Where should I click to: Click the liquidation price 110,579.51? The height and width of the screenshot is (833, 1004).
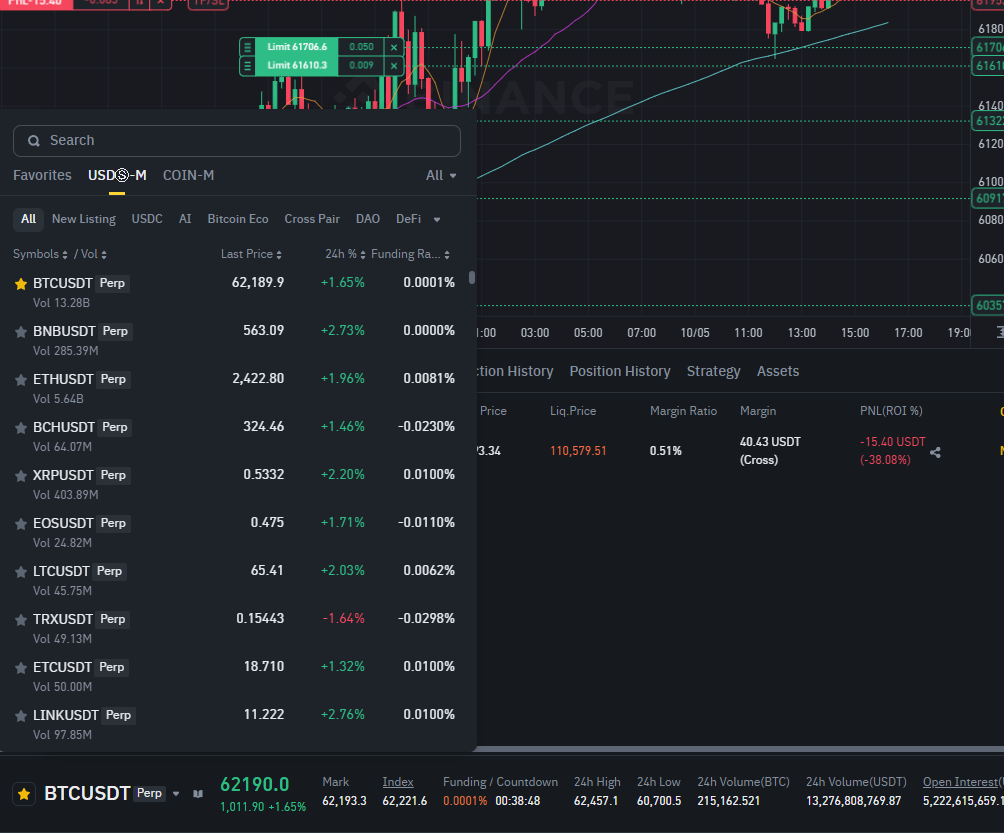coord(578,451)
